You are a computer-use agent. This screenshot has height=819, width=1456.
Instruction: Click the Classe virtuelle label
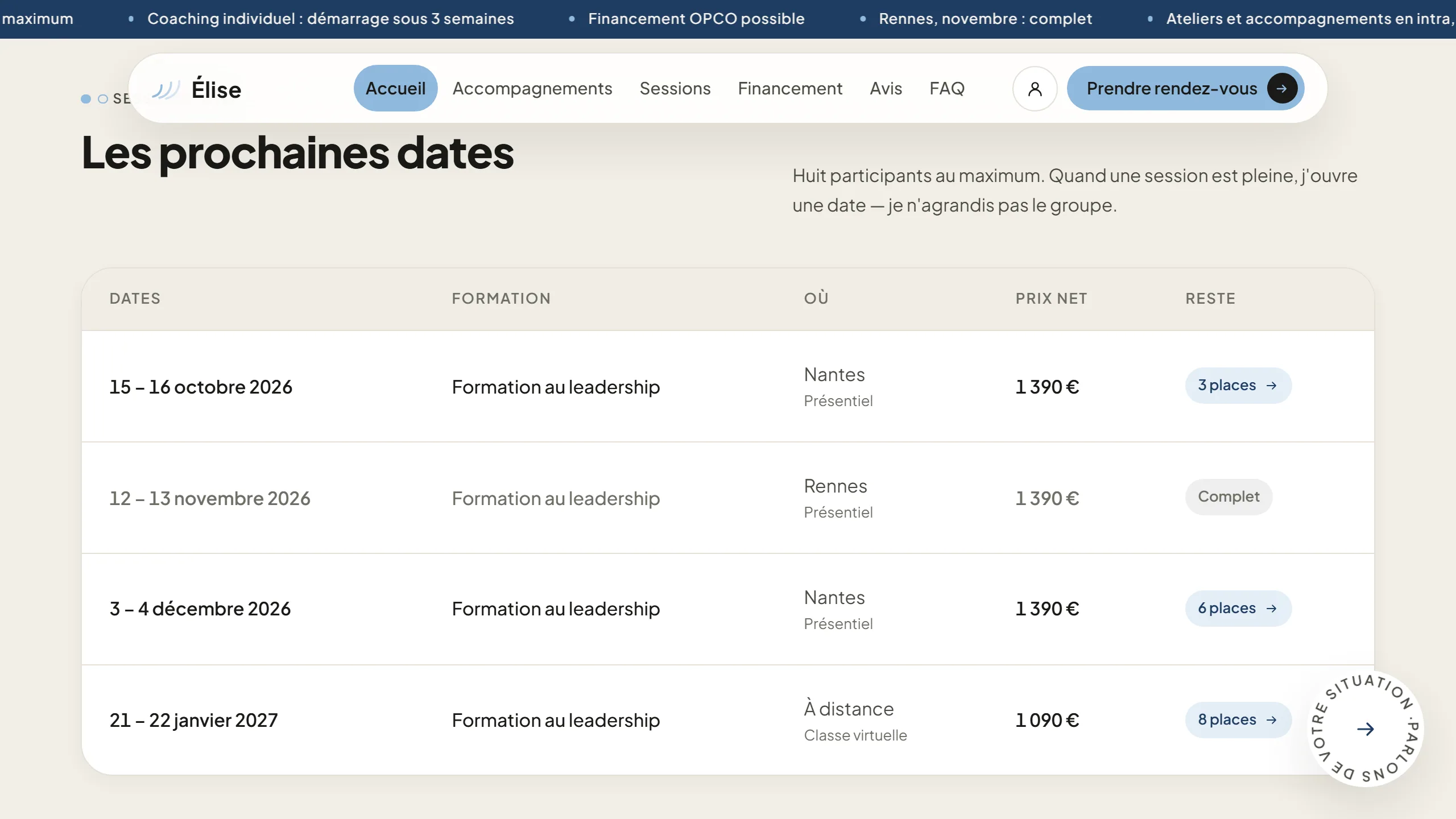[855, 735]
